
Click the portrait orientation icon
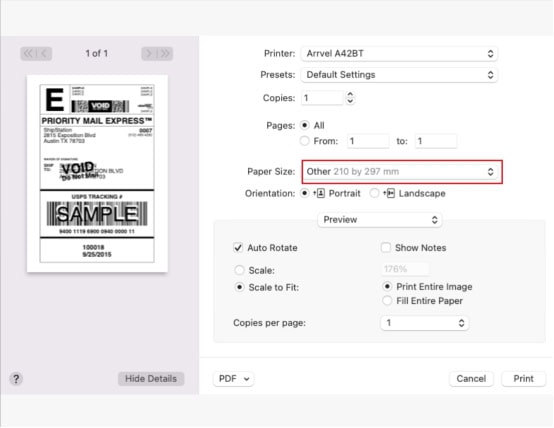(x=319, y=193)
